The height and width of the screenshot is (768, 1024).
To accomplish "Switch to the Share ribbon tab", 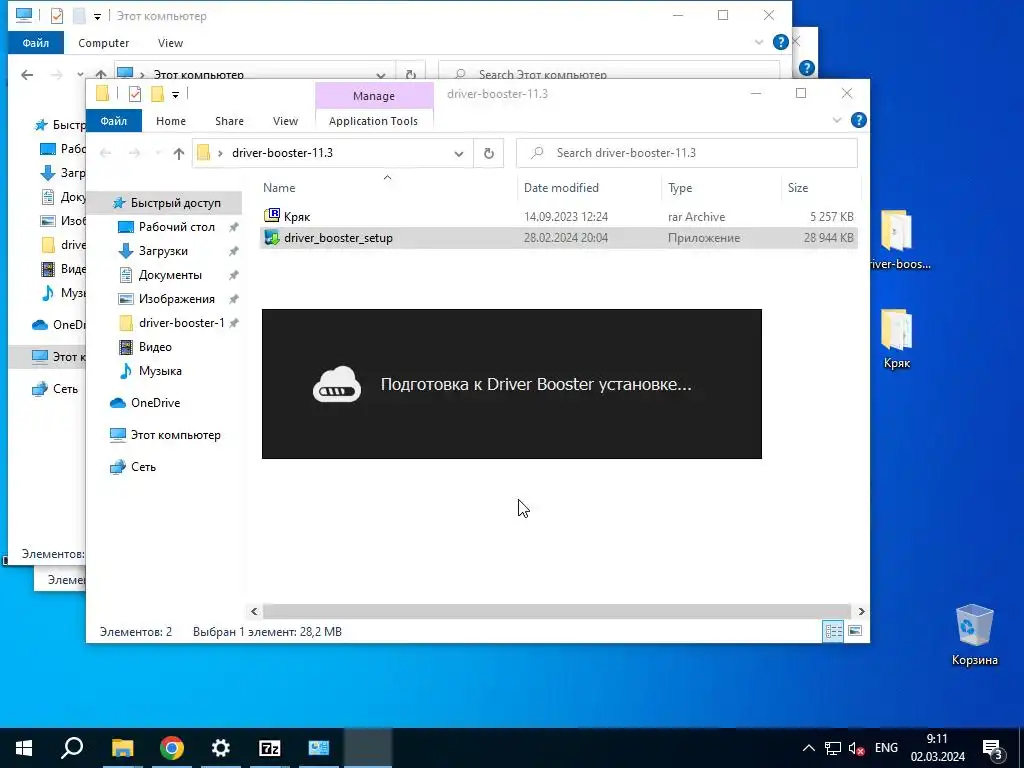I will tap(229, 121).
